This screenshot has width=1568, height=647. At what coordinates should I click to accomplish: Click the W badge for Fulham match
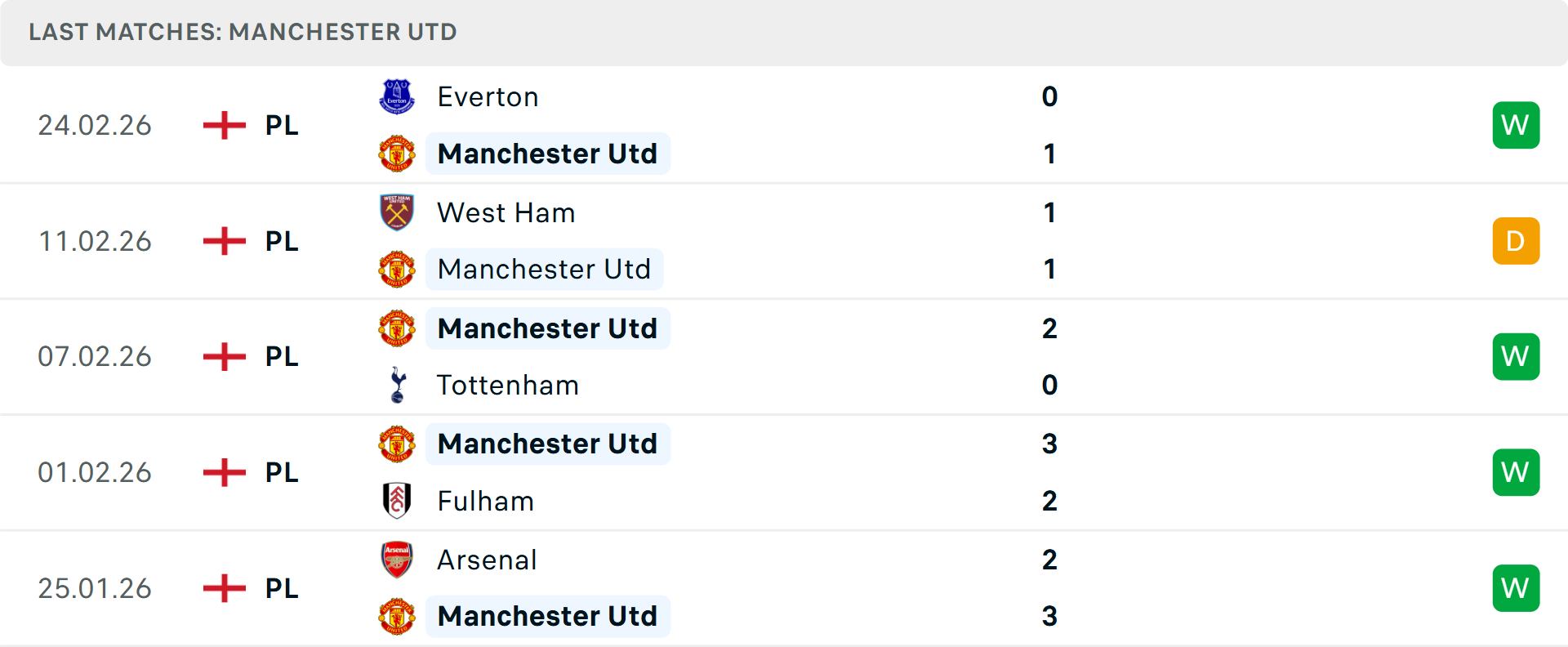(1516, 472)
